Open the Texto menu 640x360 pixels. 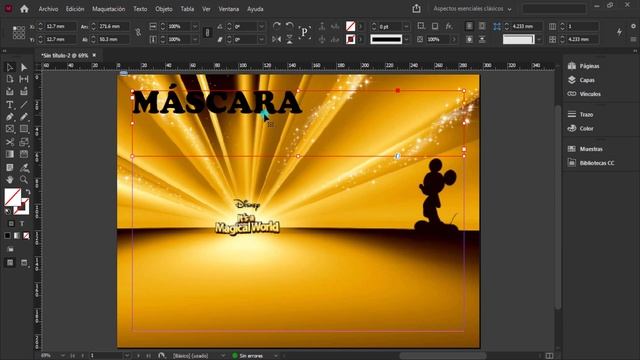140,9
